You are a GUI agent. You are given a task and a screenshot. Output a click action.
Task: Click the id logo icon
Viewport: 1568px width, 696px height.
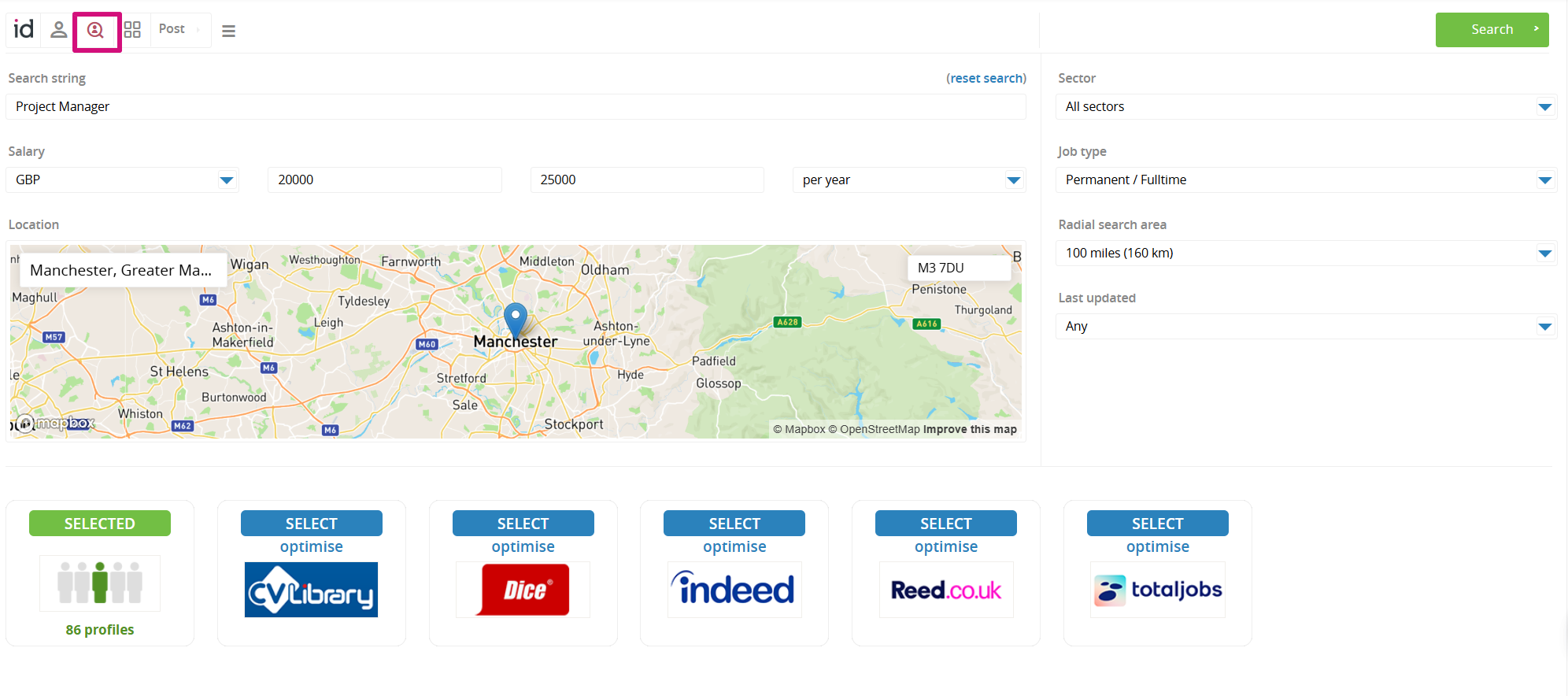(x=24, y=29)
